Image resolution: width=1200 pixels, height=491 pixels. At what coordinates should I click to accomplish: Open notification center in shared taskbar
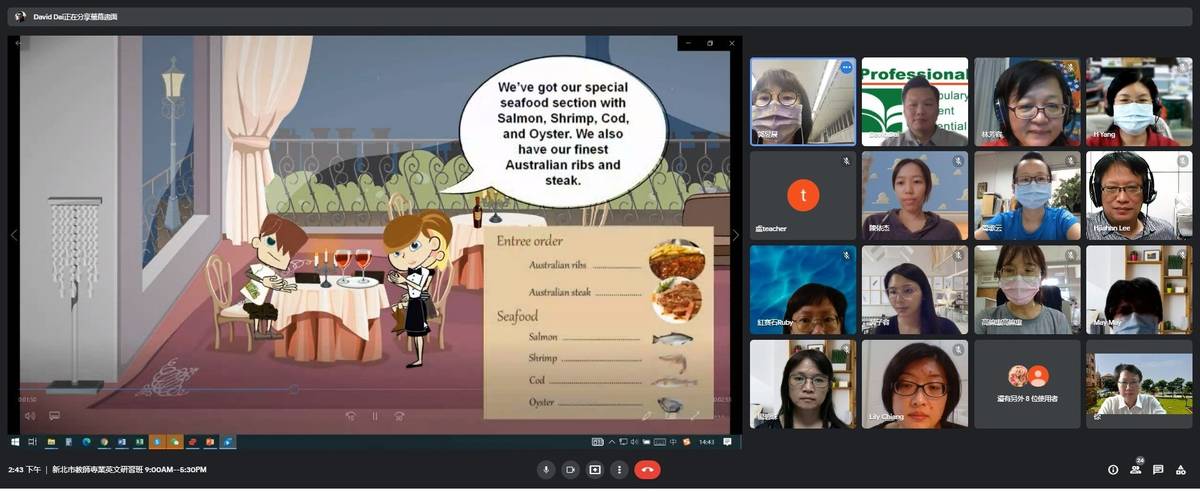point(728,441)
